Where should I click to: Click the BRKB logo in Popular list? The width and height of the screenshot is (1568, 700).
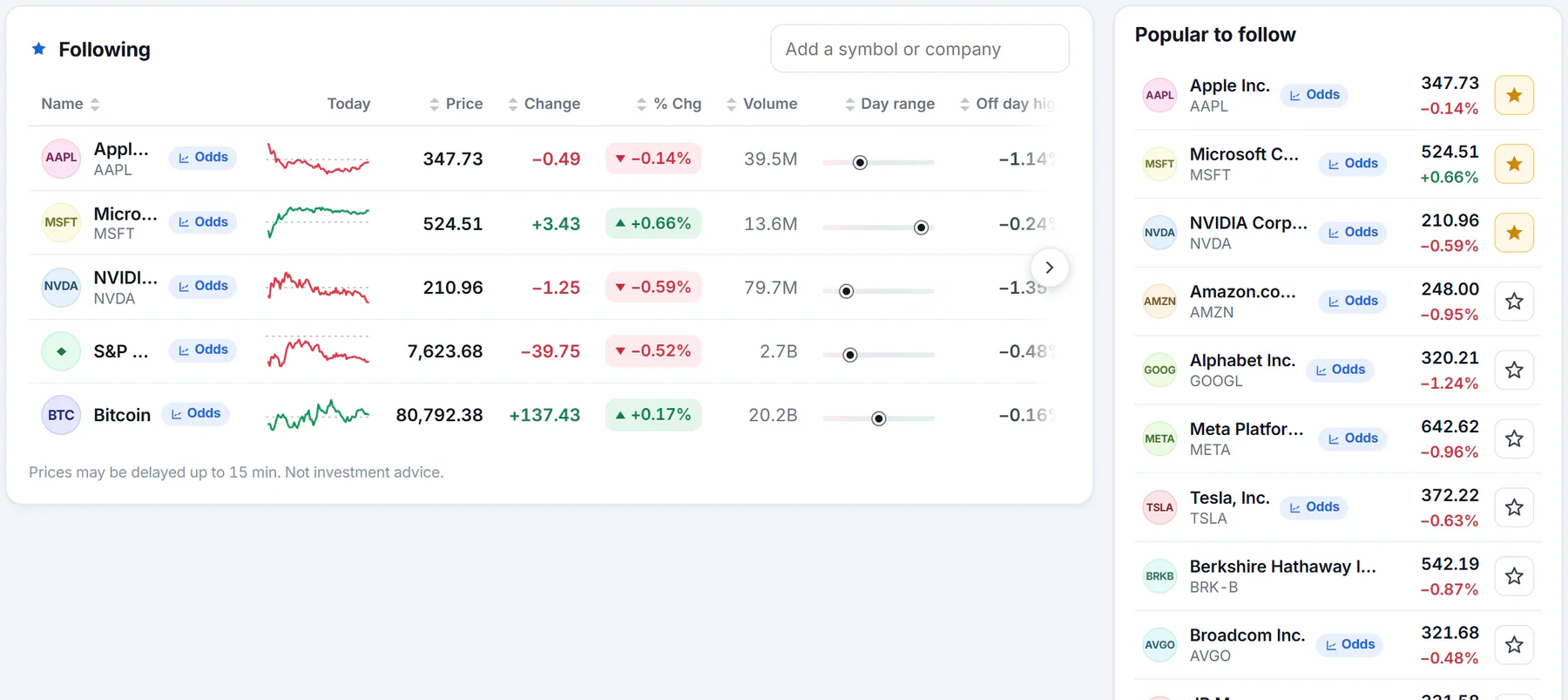(x=1159, y=576)
